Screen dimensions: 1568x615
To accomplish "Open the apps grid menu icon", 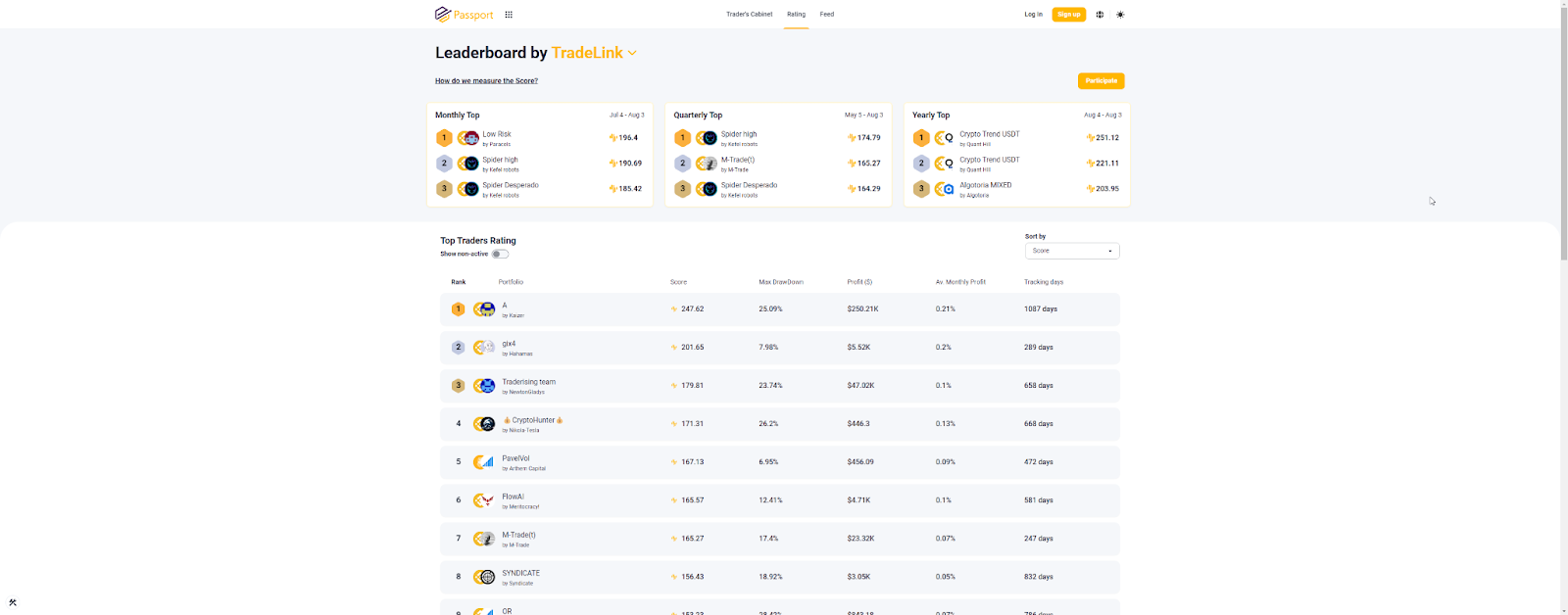I will (509, 15).
